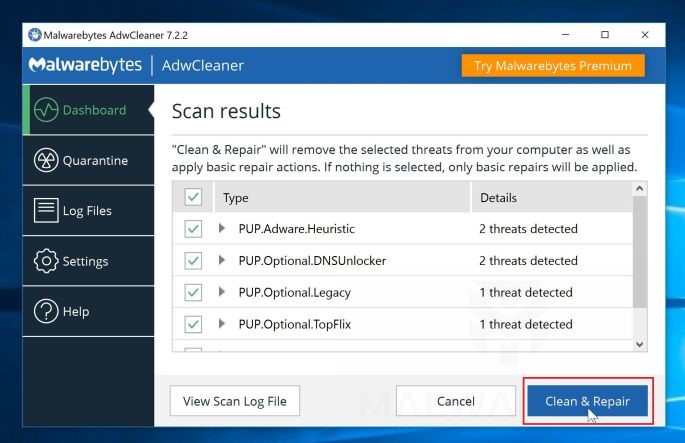Screen dimensions: 685x443
Task: Uncheck the PUP.Adware.Heuristic checkbox
Action: pos(193,228)
